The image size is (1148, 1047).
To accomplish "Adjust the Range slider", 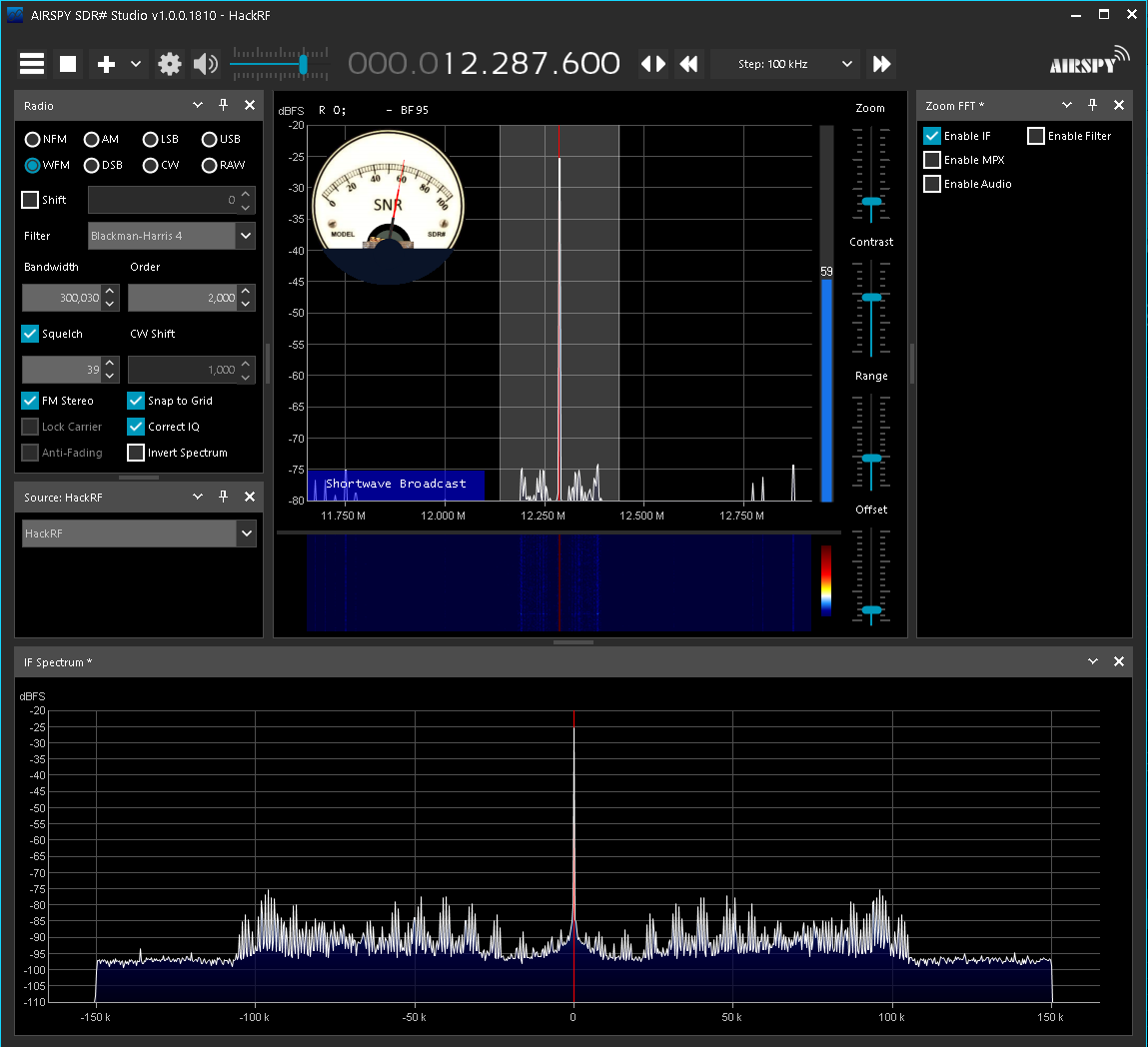I will 871,459.
